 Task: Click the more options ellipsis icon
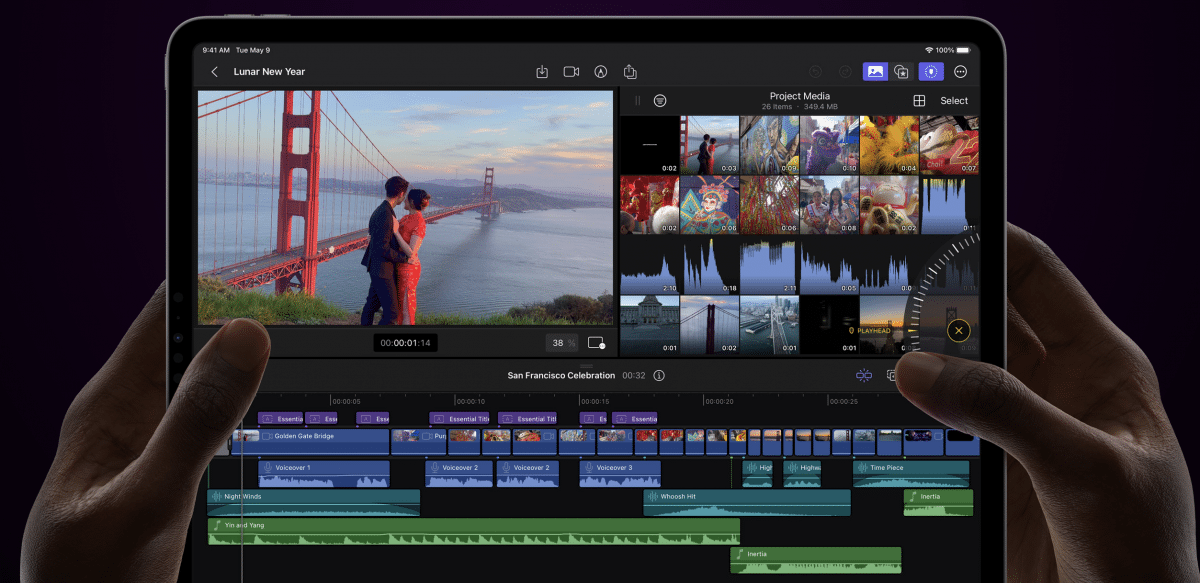click(x=959, y=71)
